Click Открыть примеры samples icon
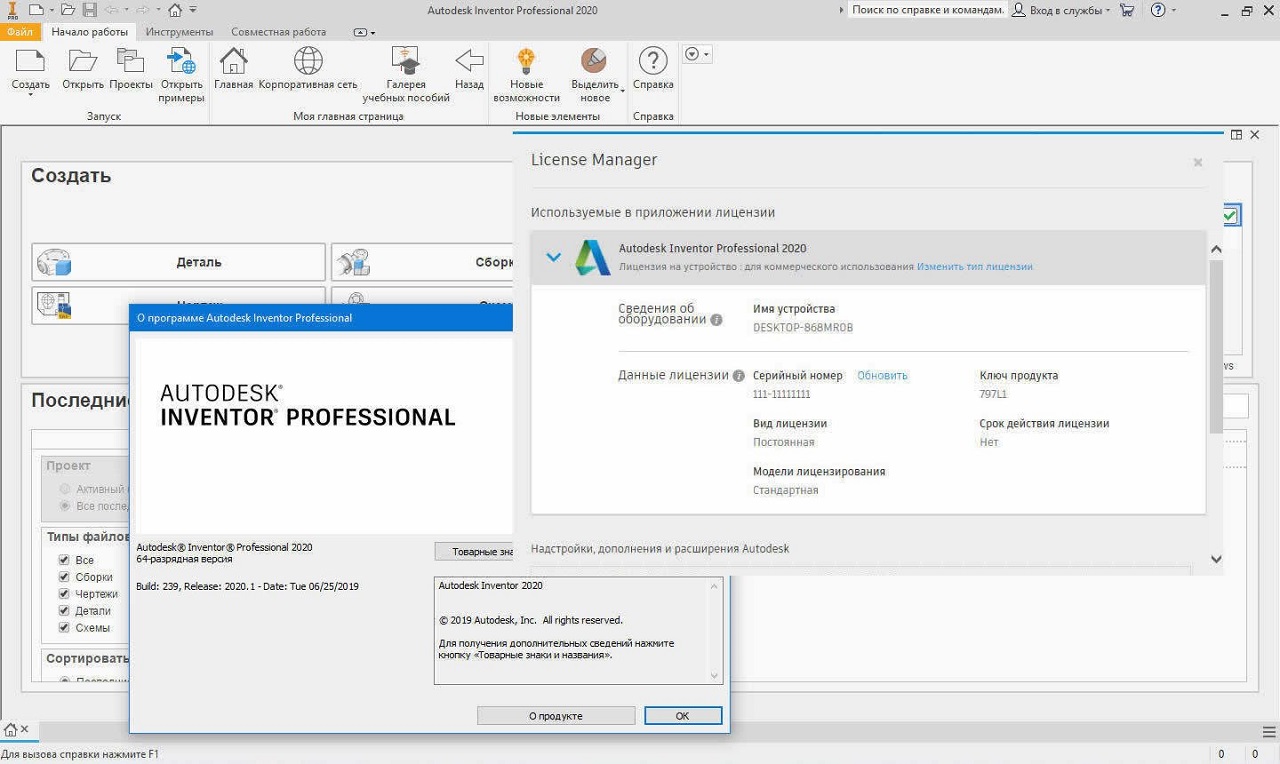Screen dimensions: 1280x764 pos(181,61)
